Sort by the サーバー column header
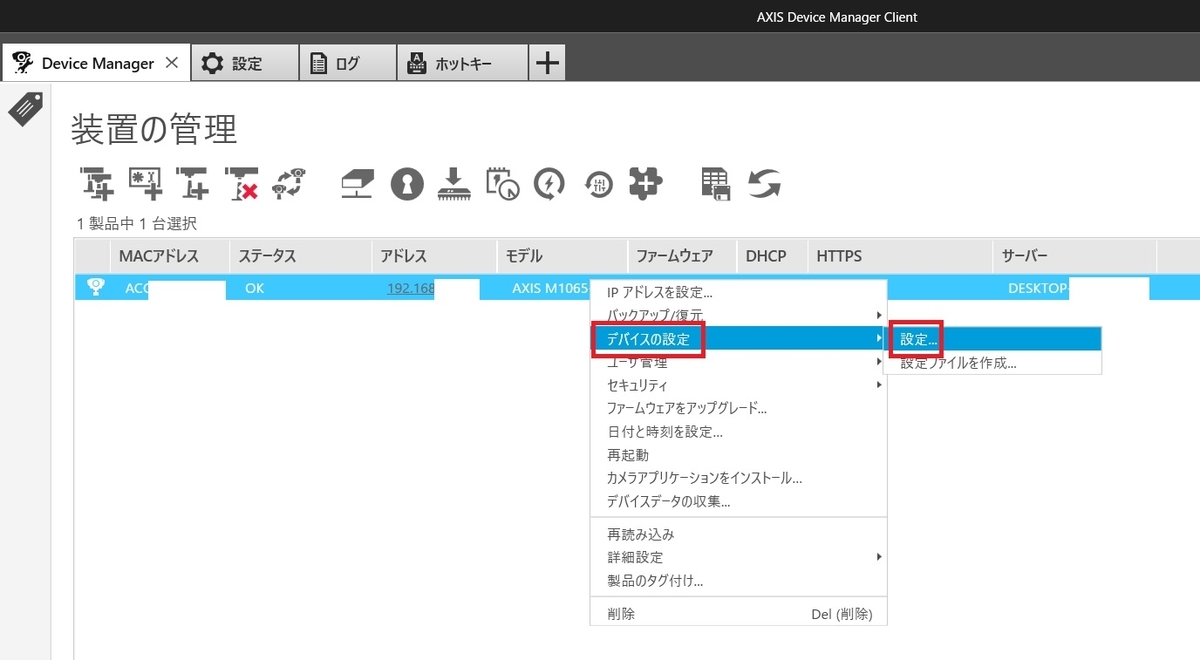This screenshot has height=660, width=1200. (1075, 256)
